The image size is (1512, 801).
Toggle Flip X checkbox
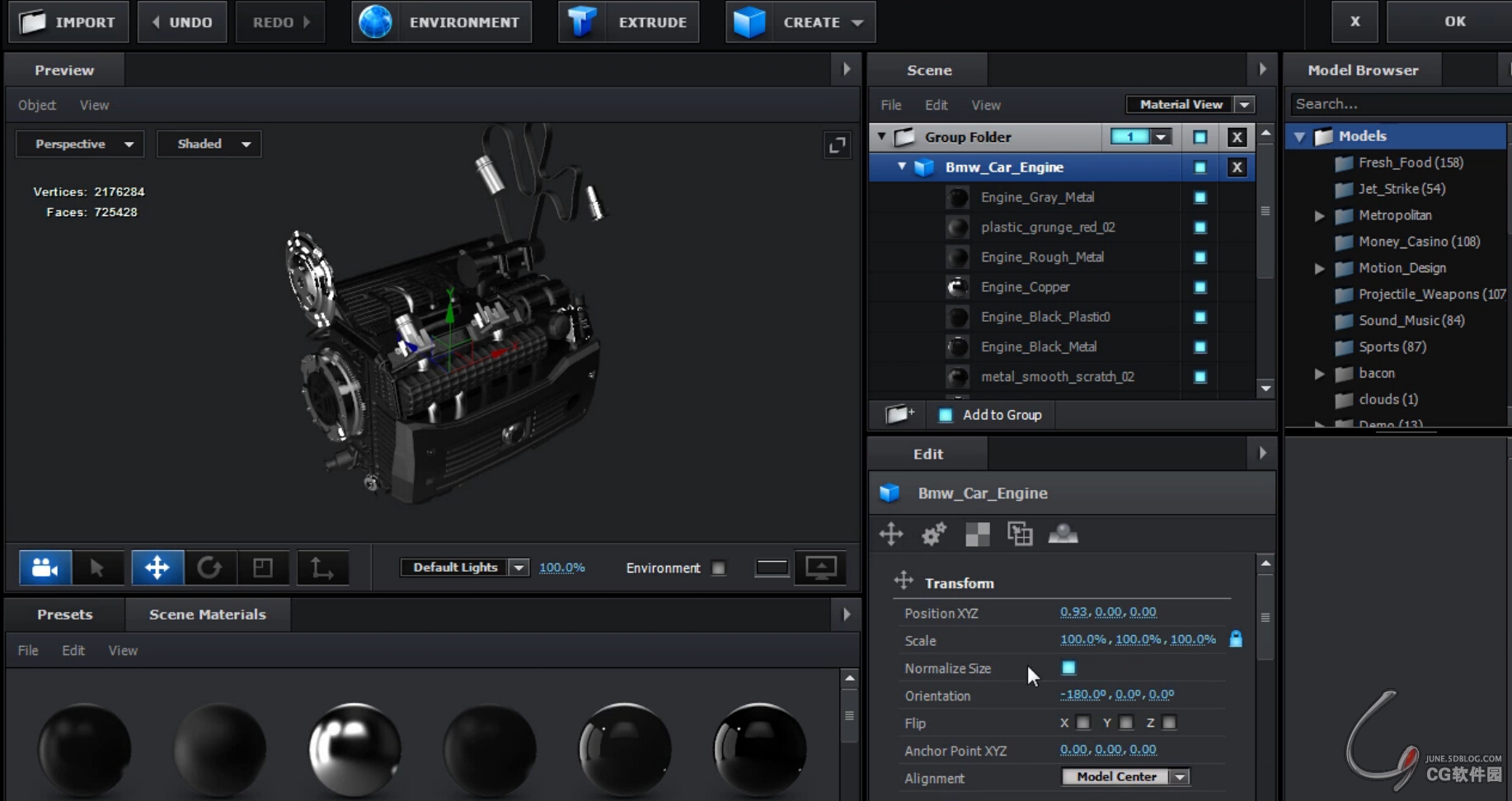(x=1083, y=723)
